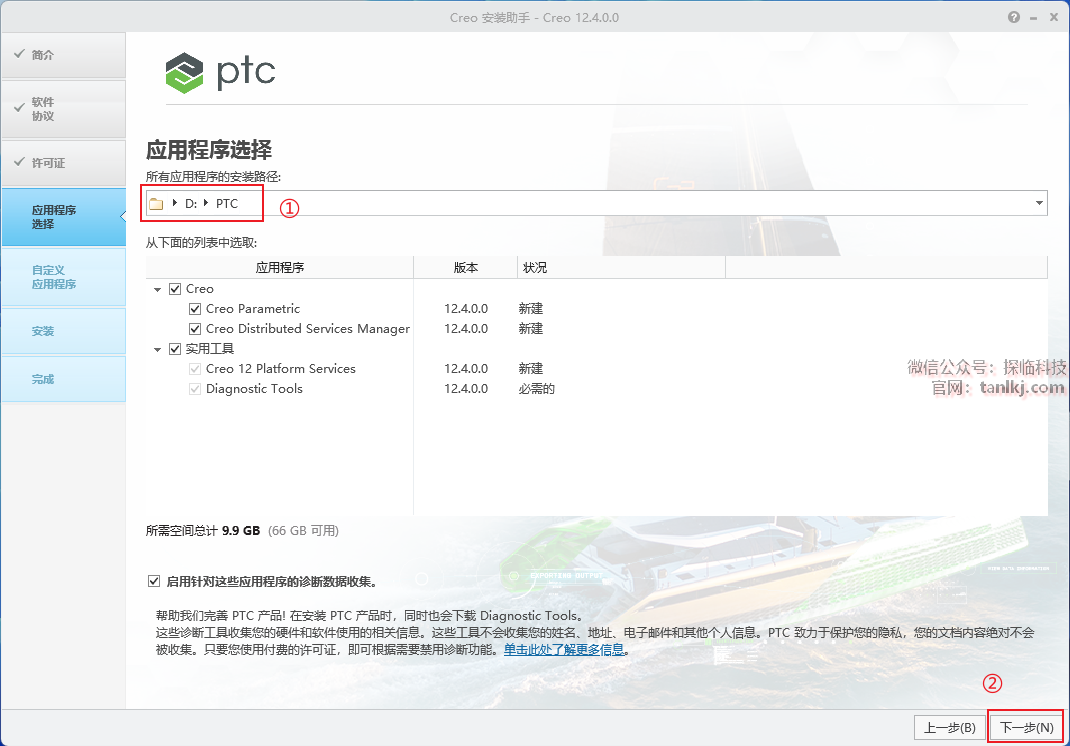Toggle Creo 12 Platform Services checkbox
This screenshot has height=746, width=1070.
pos(195,369)
